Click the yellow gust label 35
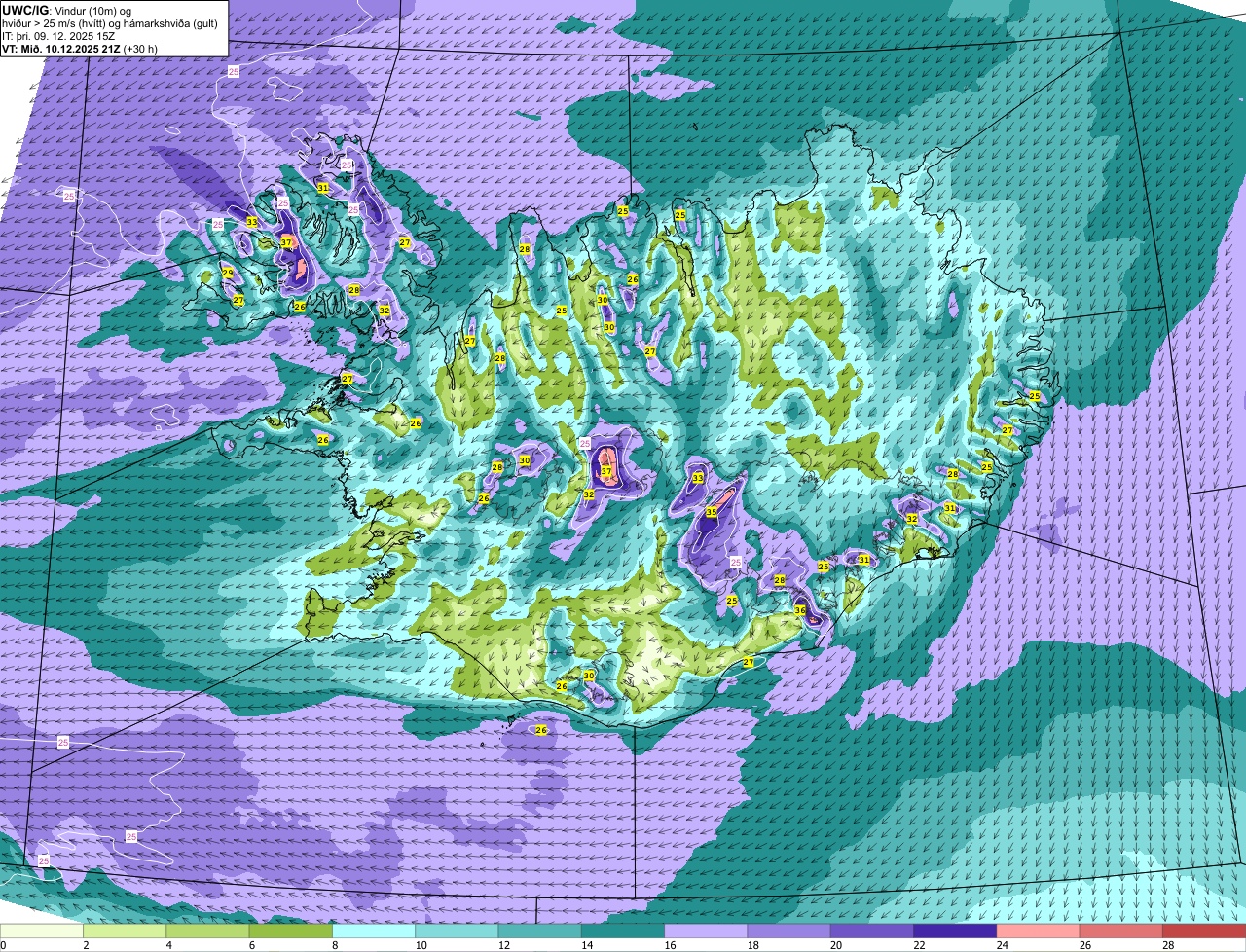This screenshot has height=952, width=1246. tap(712, 512)
